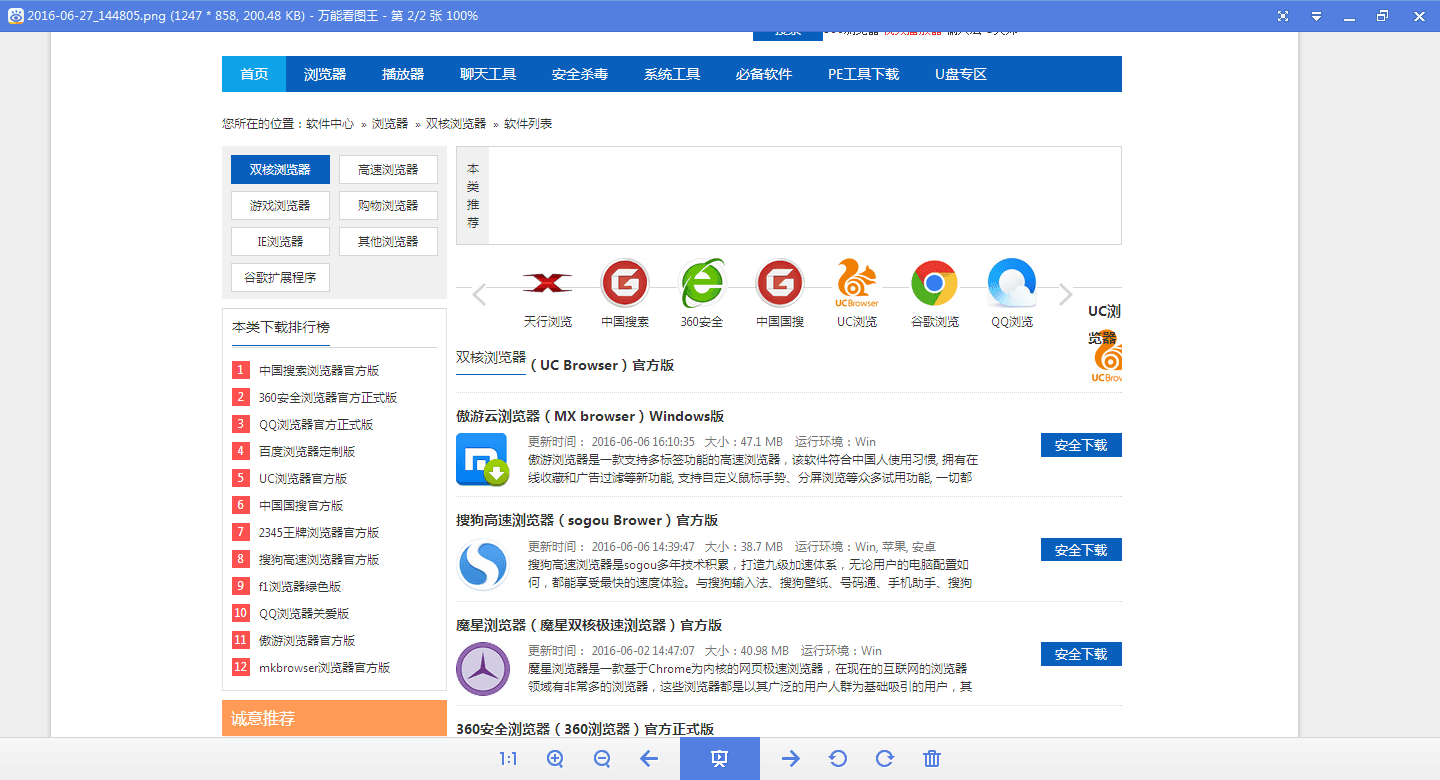
Task: Select the IE浏览器 category button
Action: click(280, 242)
